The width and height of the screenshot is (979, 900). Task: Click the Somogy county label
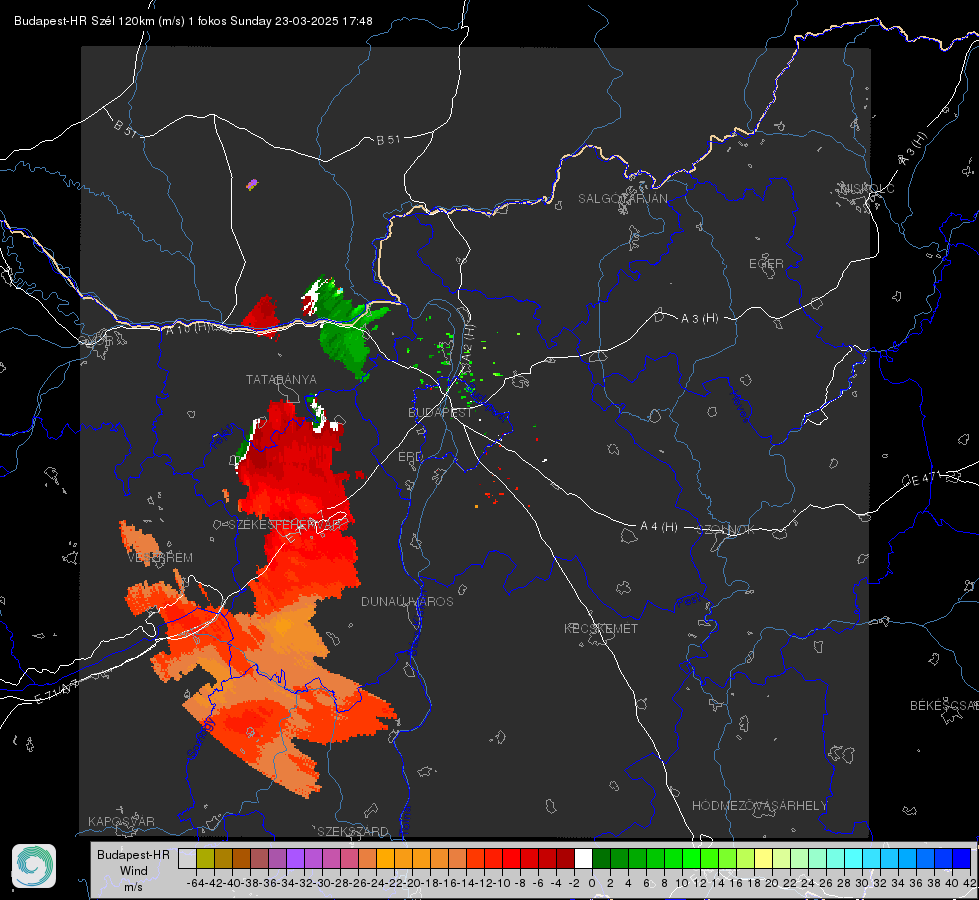point(201,738)
